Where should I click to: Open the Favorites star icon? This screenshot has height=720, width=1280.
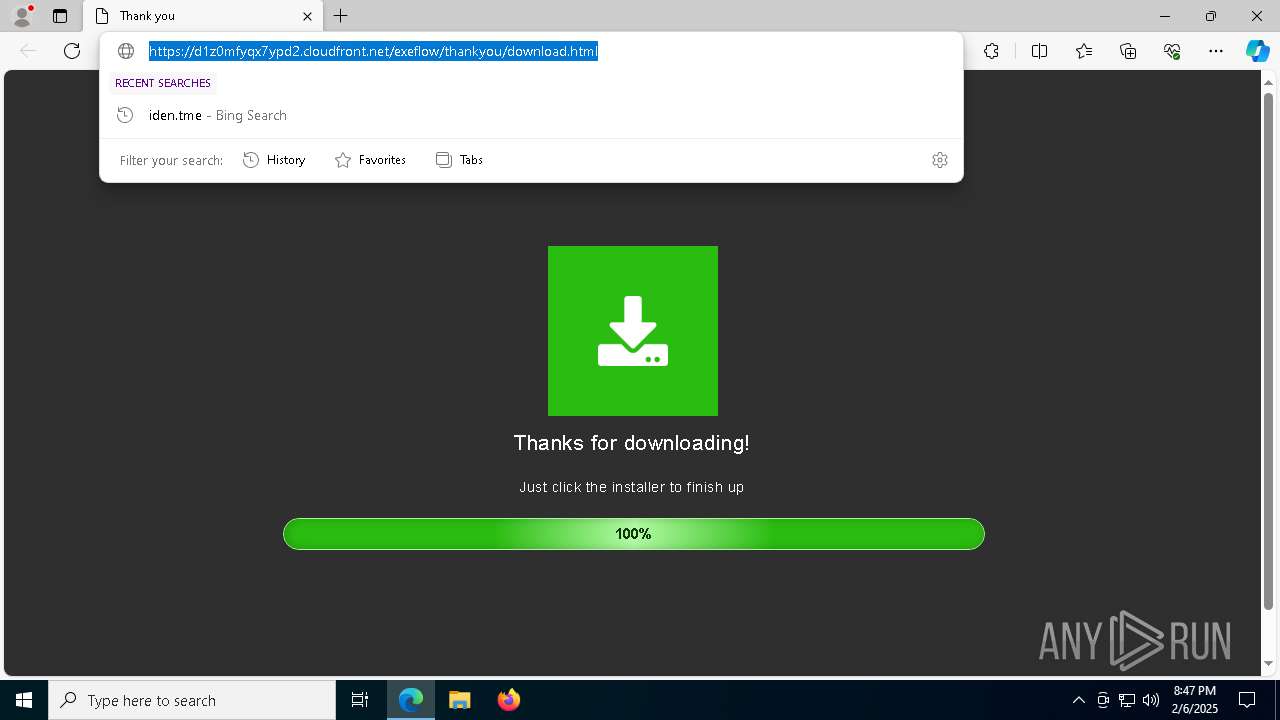pos(1084,51)
